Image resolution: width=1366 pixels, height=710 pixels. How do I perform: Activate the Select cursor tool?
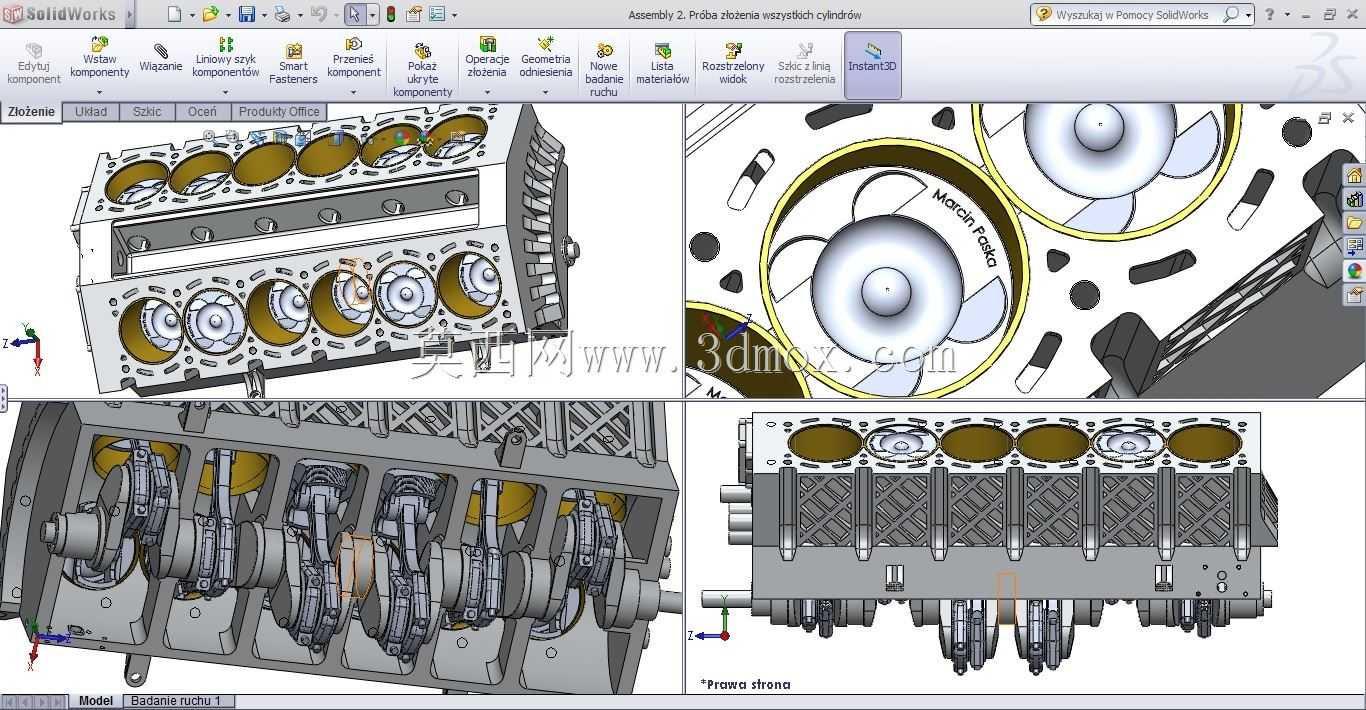354,14
